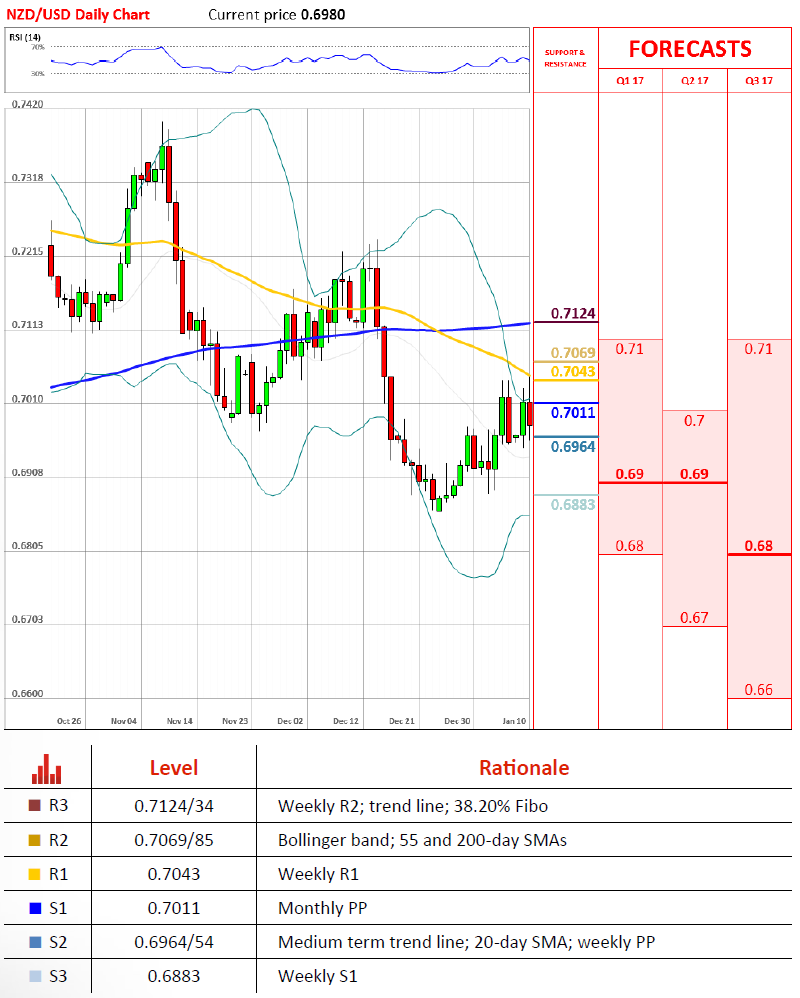Viewport: 800px width, 998px height.
Task: Click 'Bollinger band; 55 and 200-day SMAs' rationale
Action: pyautogui.click(x=423, y=840)
